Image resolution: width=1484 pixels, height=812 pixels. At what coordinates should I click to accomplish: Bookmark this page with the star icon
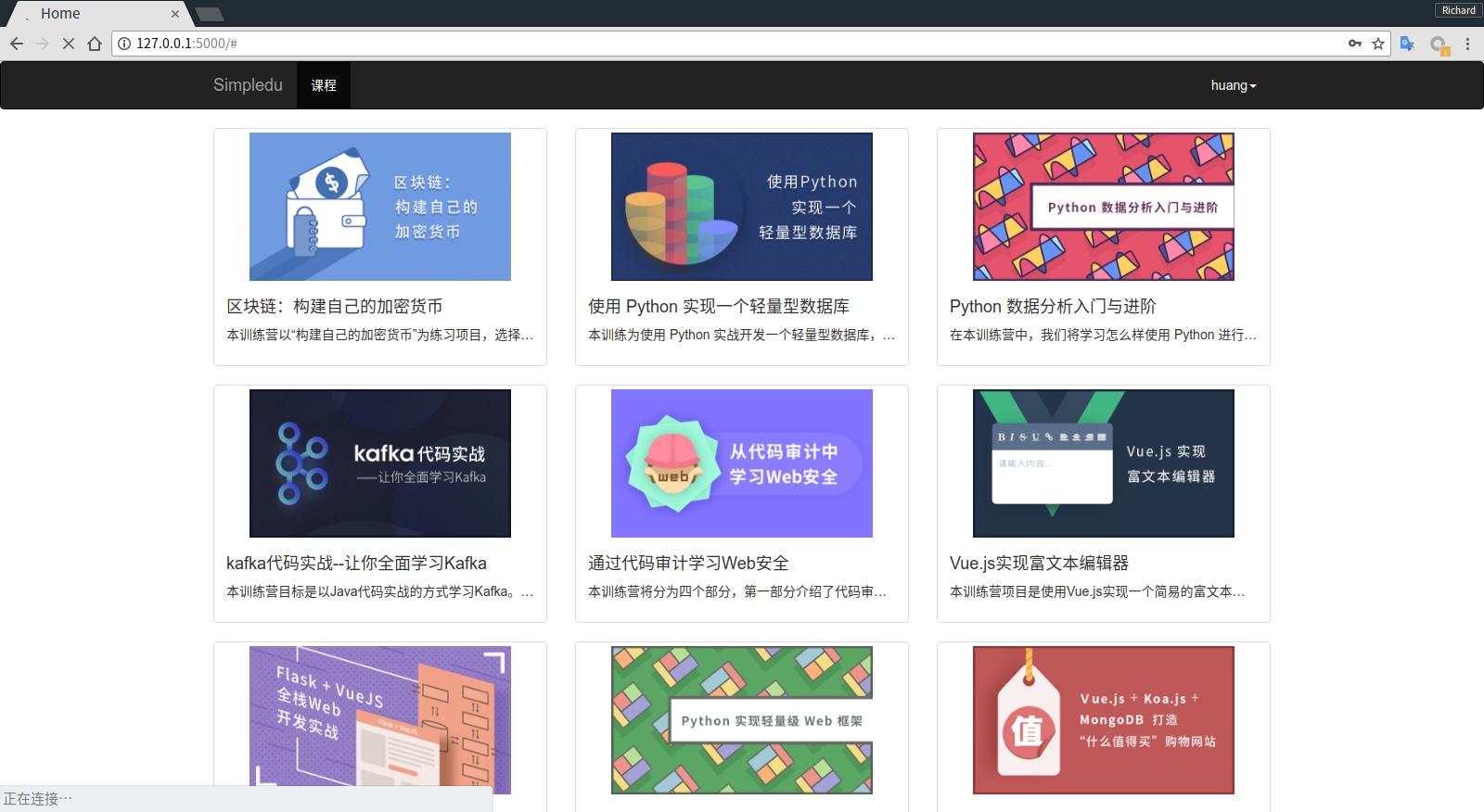point(1378,44)
